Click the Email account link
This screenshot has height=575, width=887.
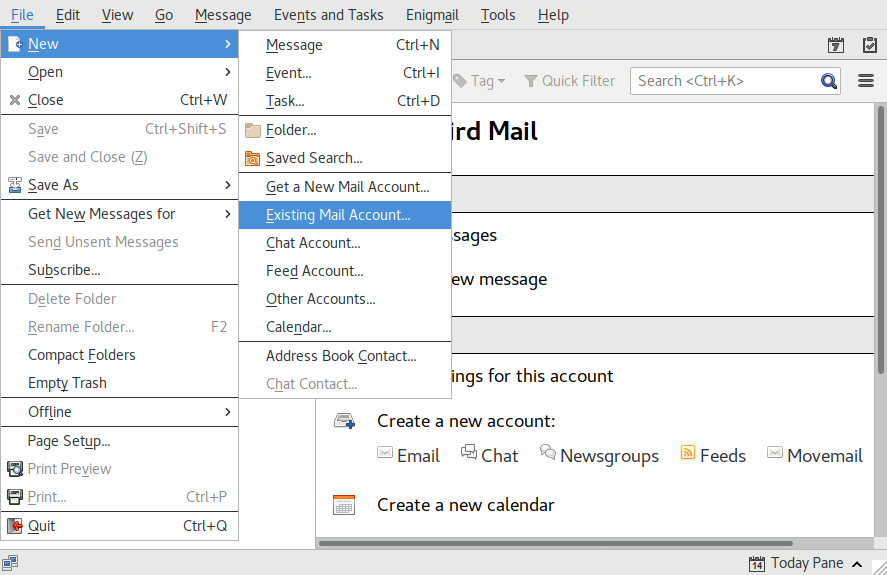[x=418, y=456]
